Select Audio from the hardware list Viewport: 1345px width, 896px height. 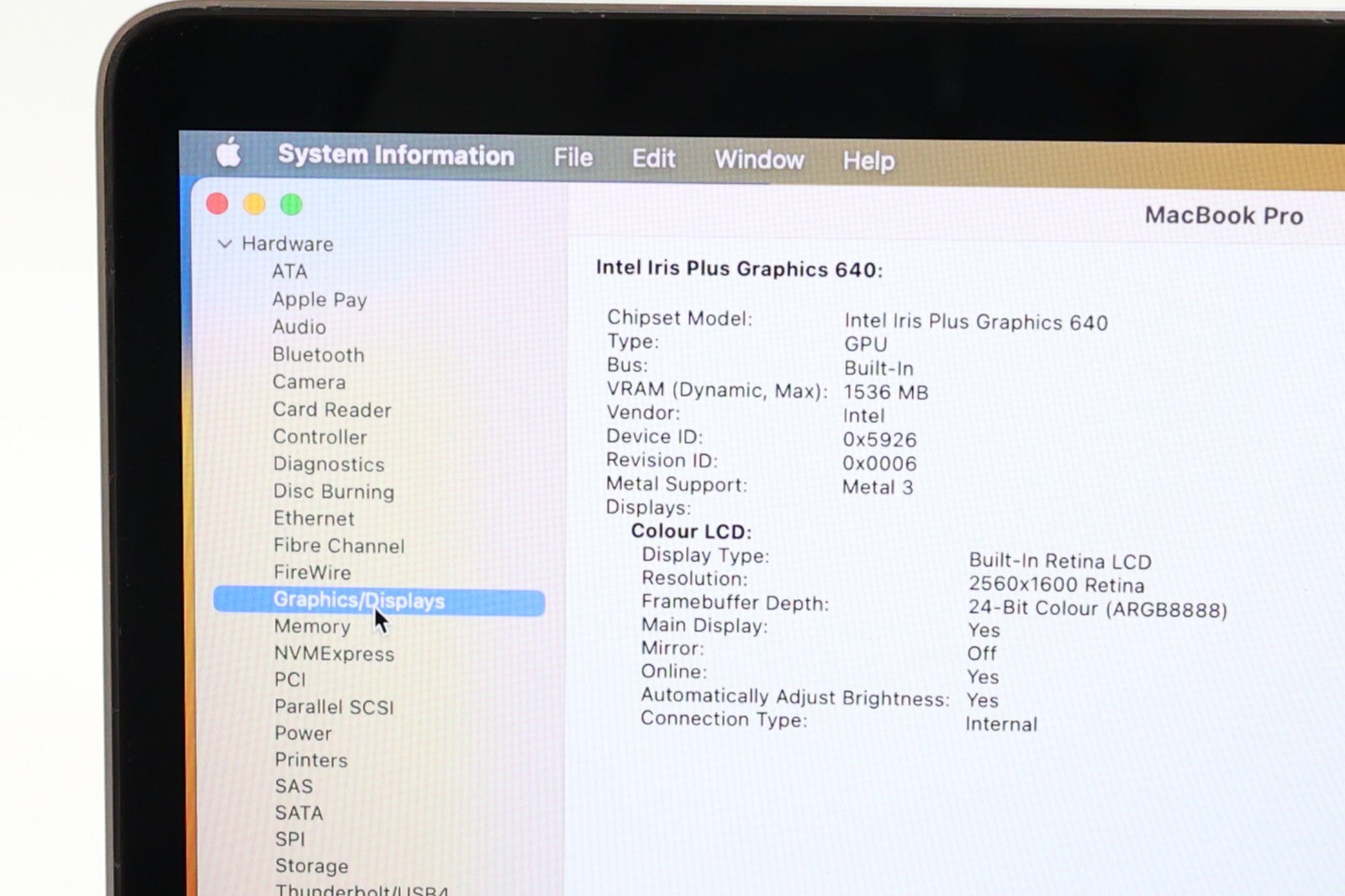(298, 327)
